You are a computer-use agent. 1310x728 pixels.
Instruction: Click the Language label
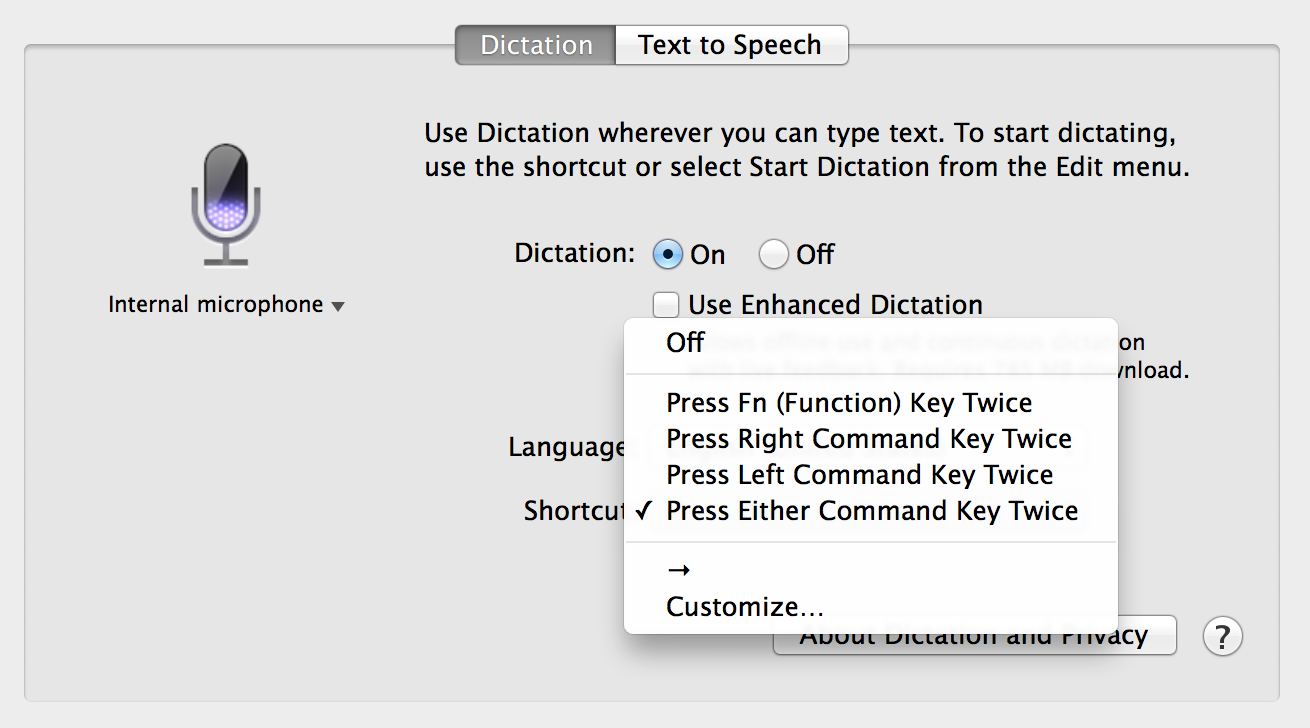point(566,447)
